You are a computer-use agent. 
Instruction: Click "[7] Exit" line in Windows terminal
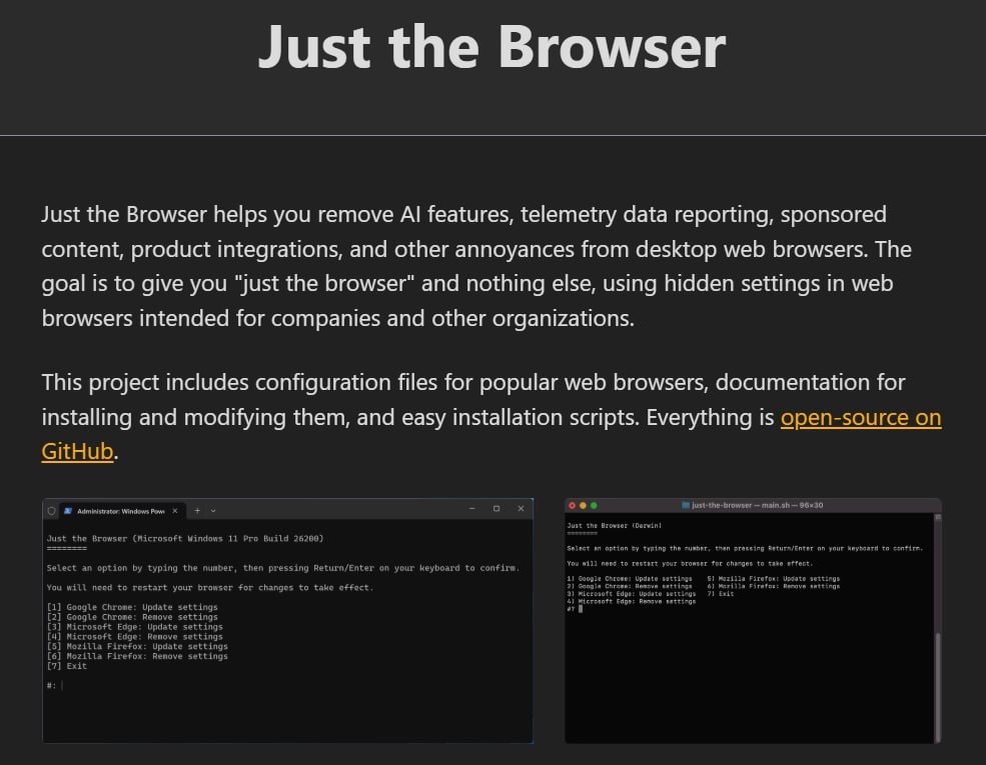coord(67,666)
